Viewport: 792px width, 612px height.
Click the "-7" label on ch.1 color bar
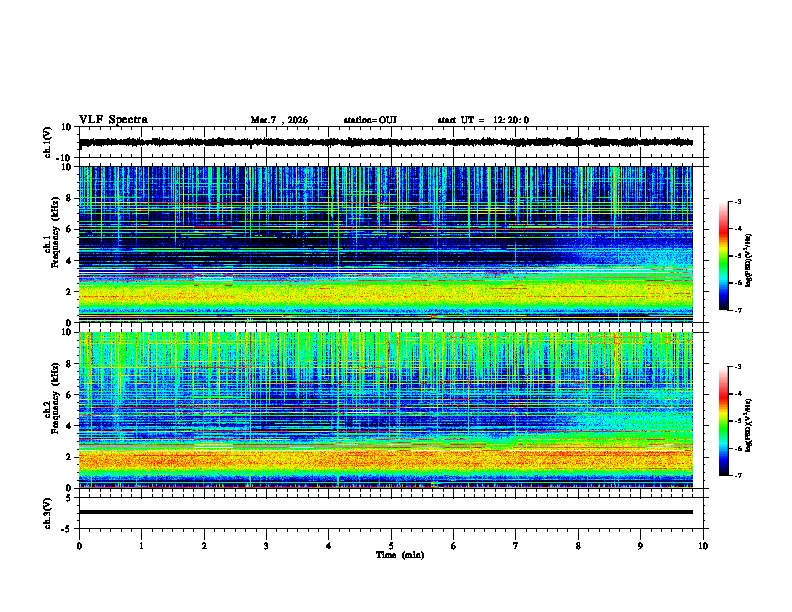point(738,310)
